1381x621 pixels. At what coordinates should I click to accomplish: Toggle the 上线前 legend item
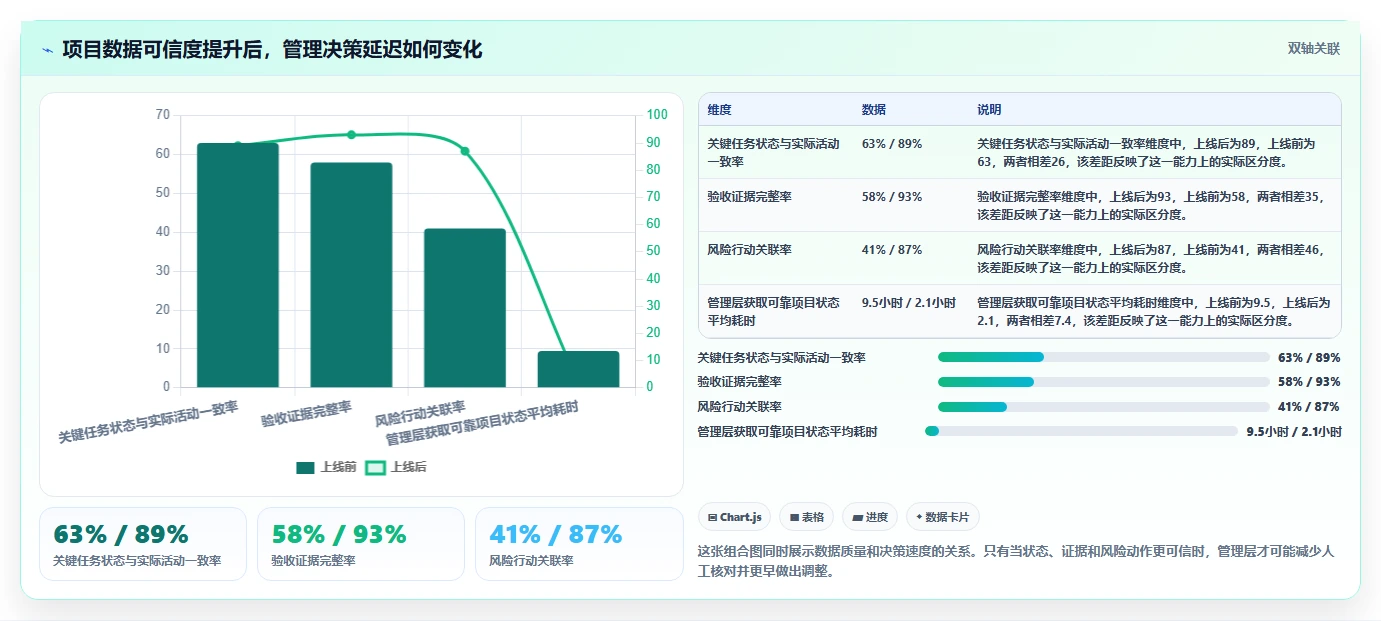(326, 467)
